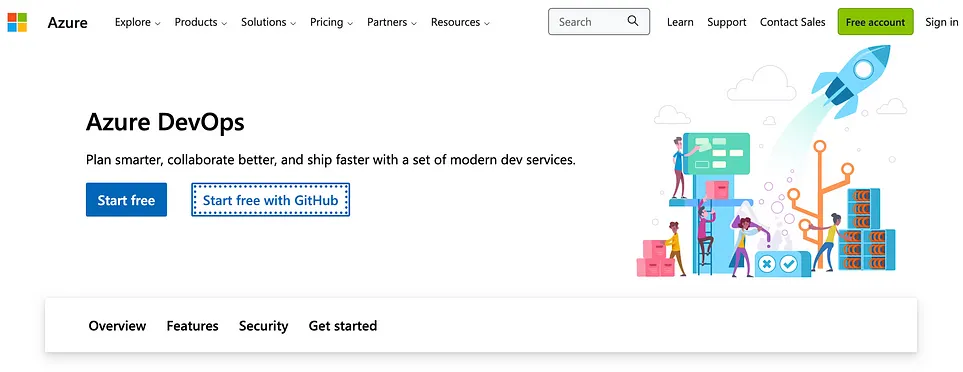Screen dimensions: 963x372
Task: Click the blue checkmark circle in illustration
Action: coord(788,265)
